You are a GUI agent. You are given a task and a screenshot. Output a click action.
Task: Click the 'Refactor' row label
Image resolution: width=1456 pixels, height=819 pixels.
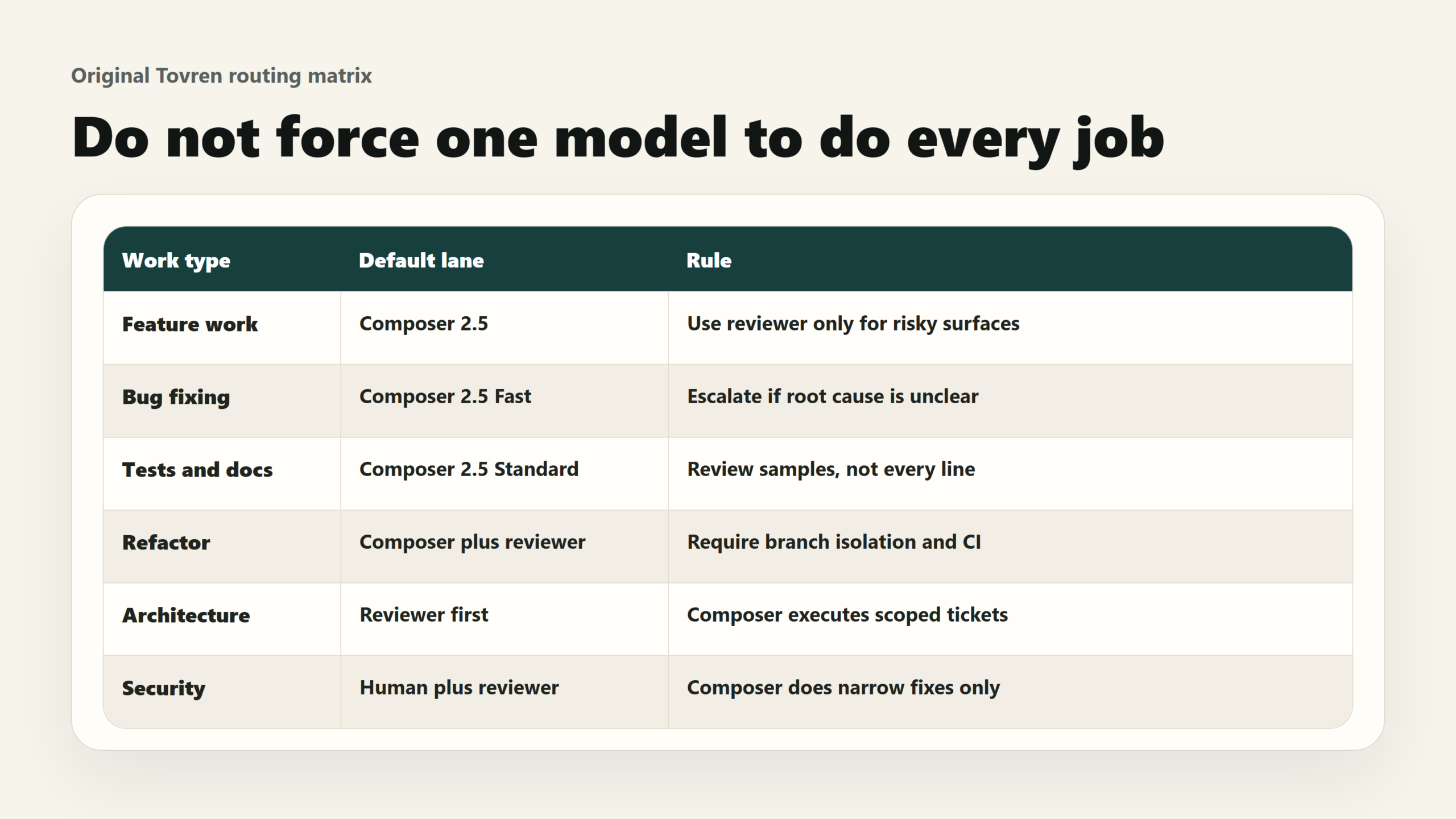166,543
